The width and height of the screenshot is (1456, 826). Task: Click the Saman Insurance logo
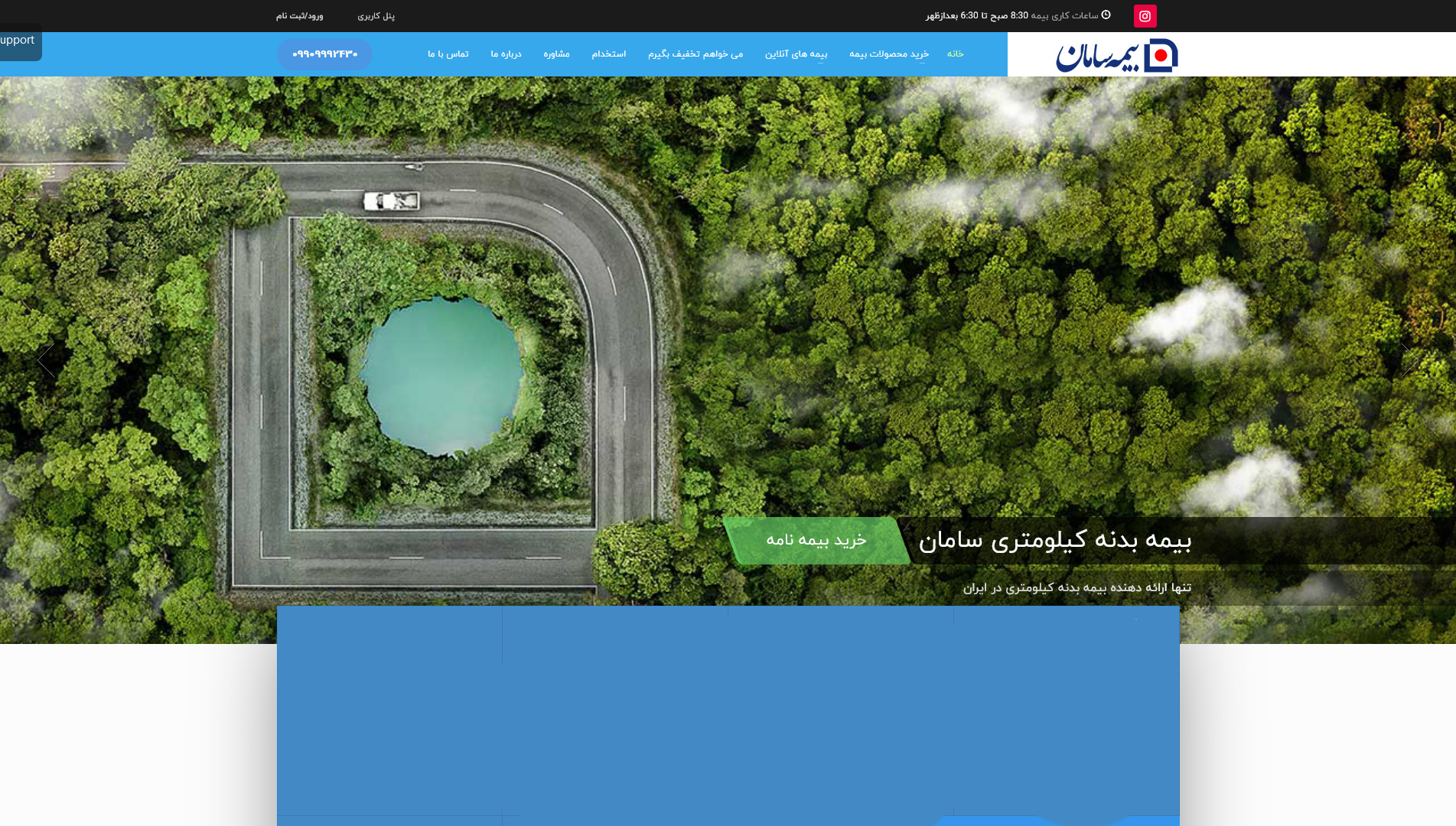pos(1116,54)
